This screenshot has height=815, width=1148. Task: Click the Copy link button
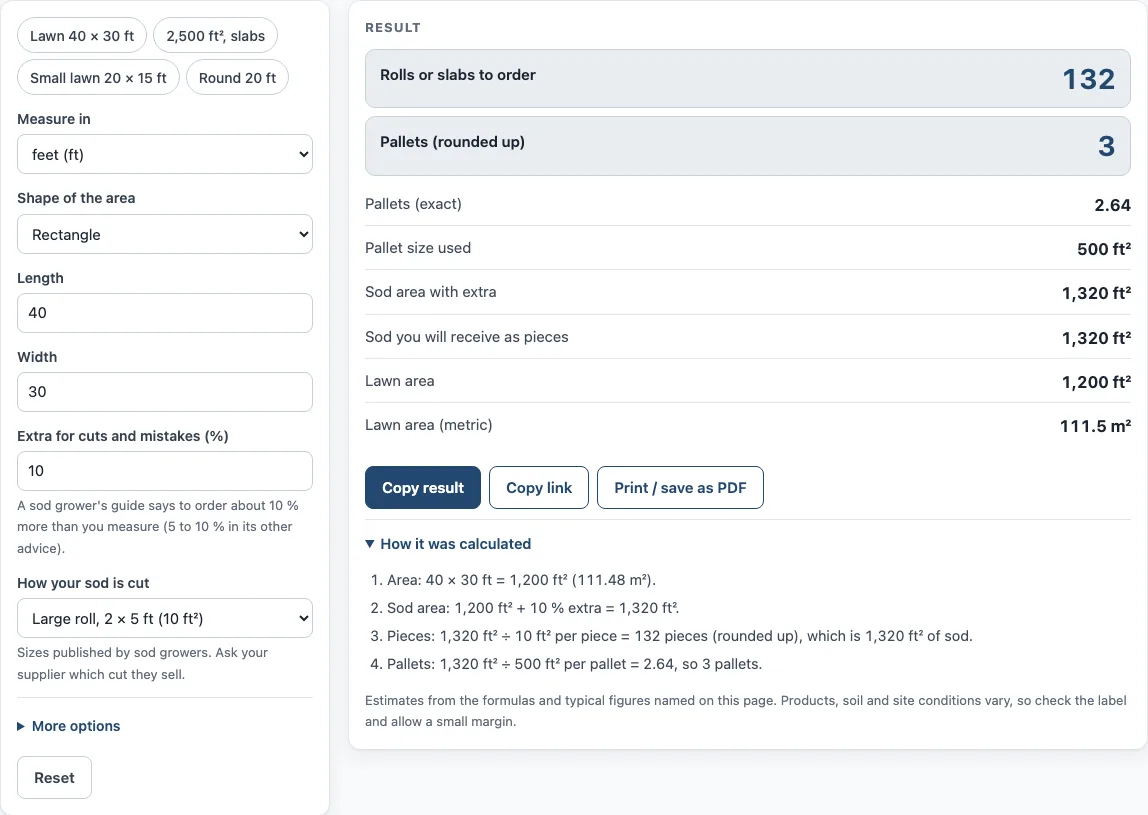coord(539,488)
